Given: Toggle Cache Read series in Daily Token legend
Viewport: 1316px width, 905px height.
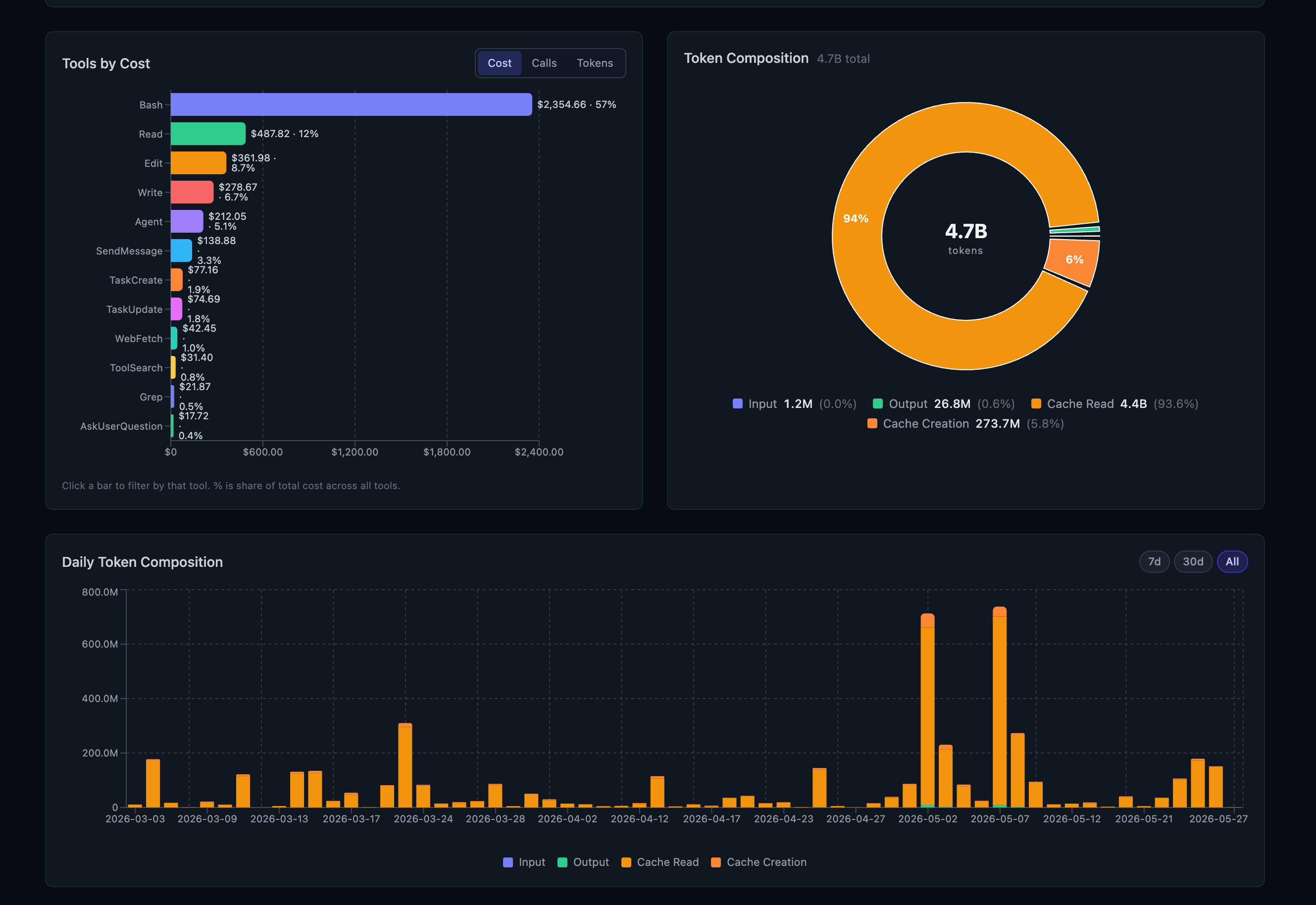Looking at the screenshot, I should pos(660,862).
